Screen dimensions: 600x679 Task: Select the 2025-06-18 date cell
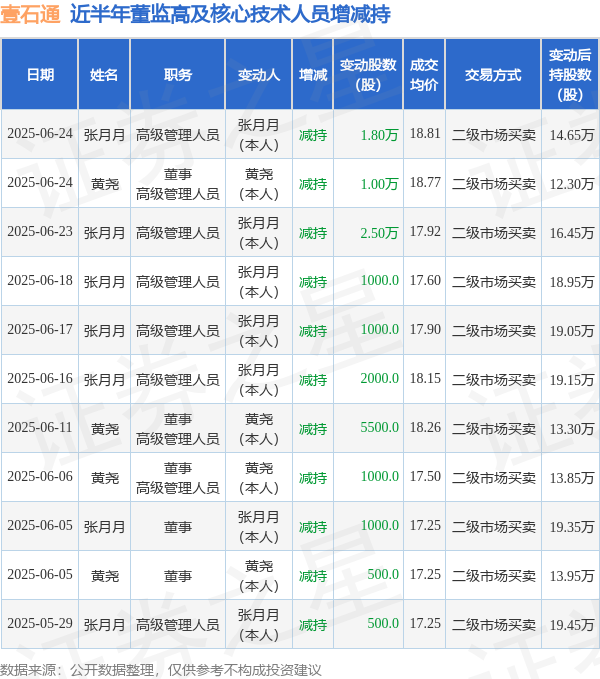click(x=40, y=281)
